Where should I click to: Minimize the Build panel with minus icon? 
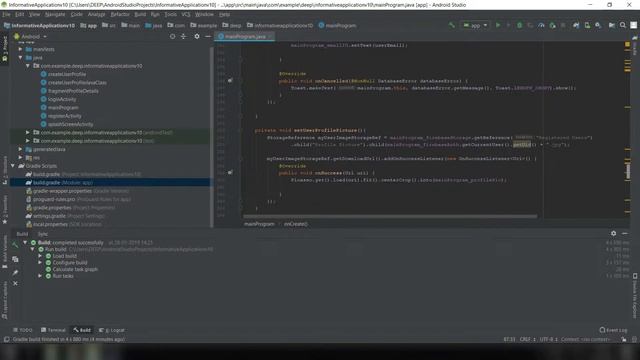625,233
